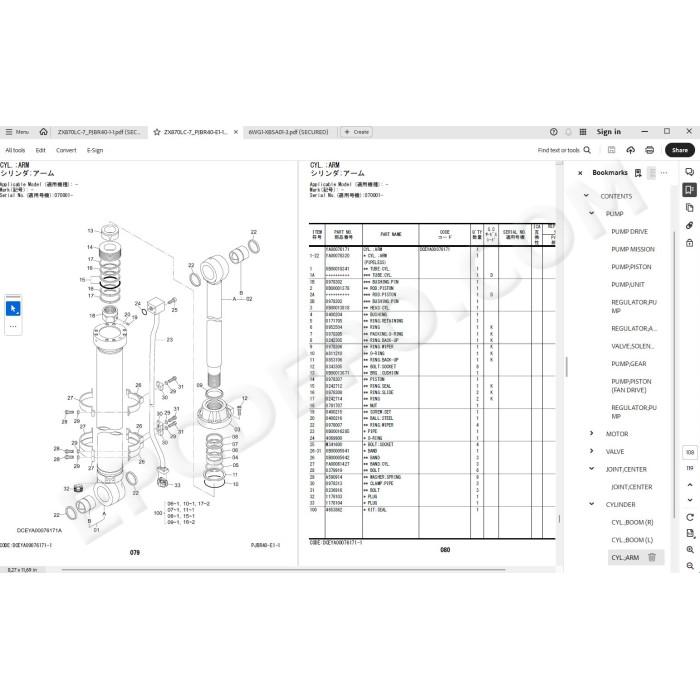Click the cloud upload icon
Viewport: 700px width, 700px height.
pyautogui.click(x=630, y=150)
